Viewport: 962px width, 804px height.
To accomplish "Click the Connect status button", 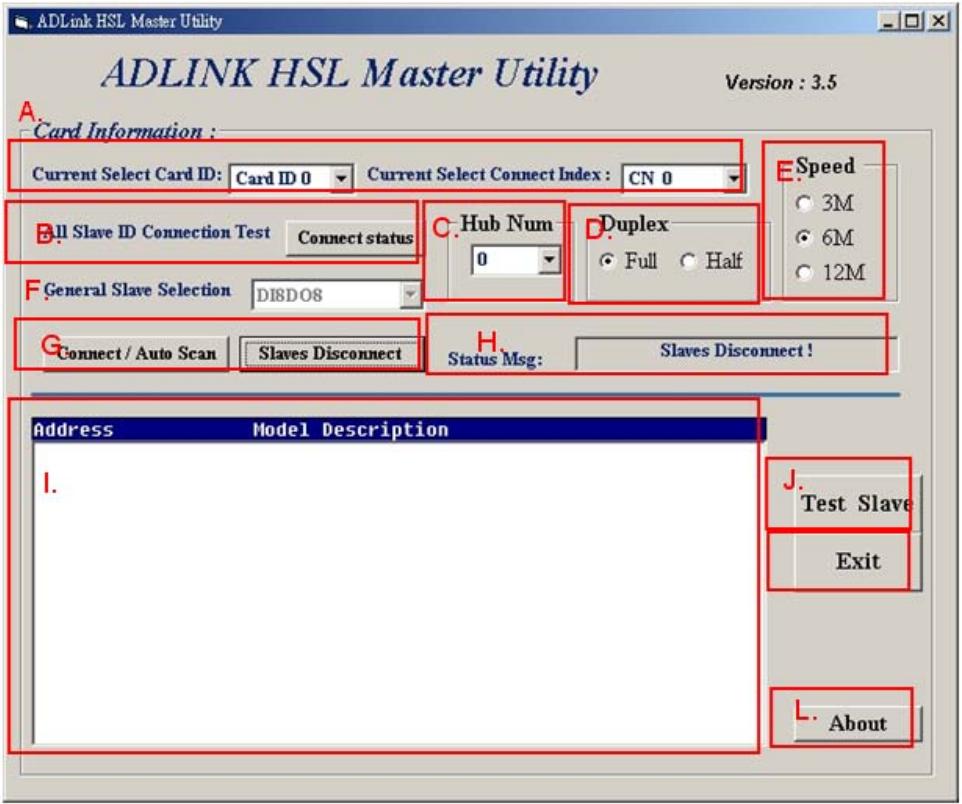I will point(355,238).
